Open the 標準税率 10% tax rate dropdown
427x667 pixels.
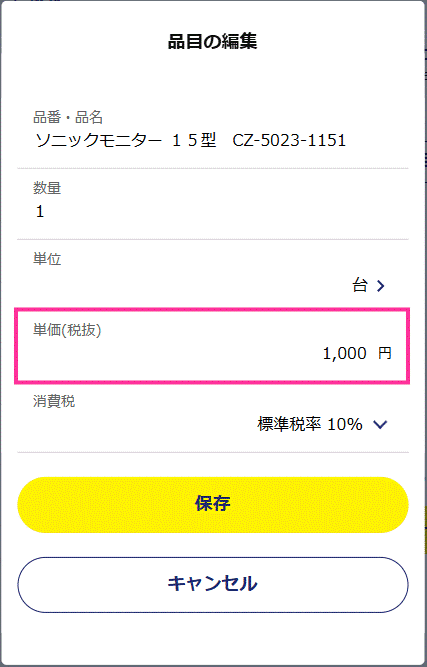tap(322, 424)
